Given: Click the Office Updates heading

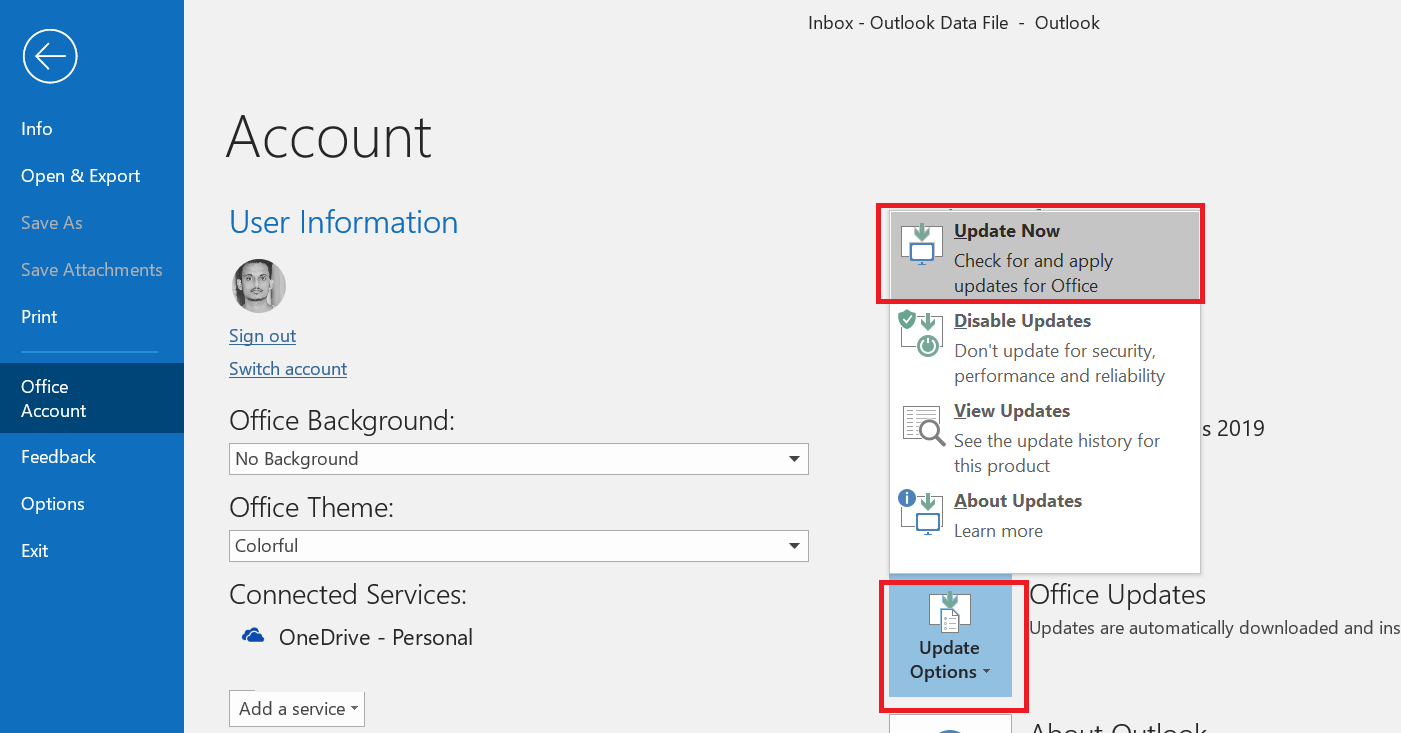Looking at the screenshot, I should point(1117,595).
